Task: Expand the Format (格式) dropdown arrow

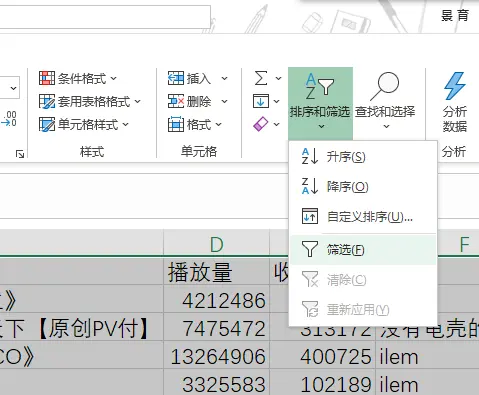Action: click(219, 124)
